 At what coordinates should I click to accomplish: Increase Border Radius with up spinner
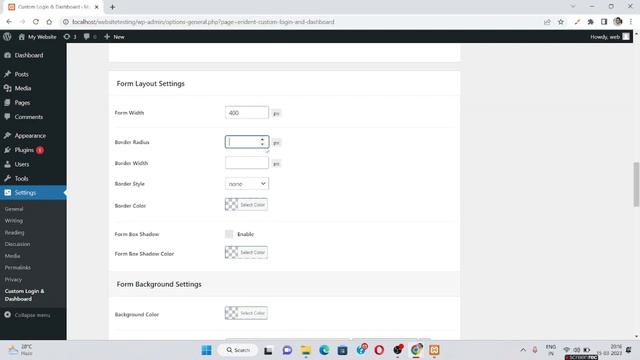point(262,139)
